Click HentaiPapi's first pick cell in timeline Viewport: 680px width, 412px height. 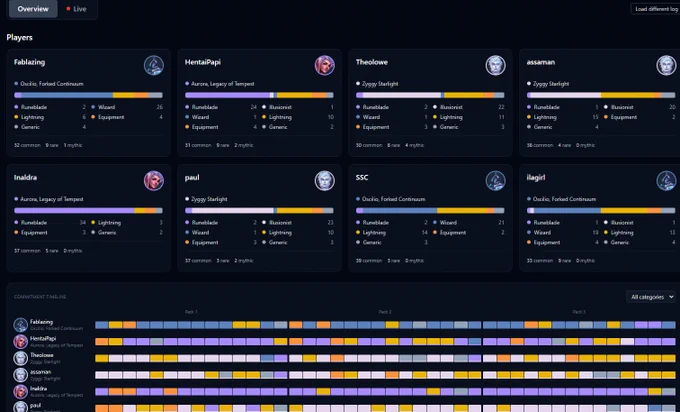tap(101, 342)
